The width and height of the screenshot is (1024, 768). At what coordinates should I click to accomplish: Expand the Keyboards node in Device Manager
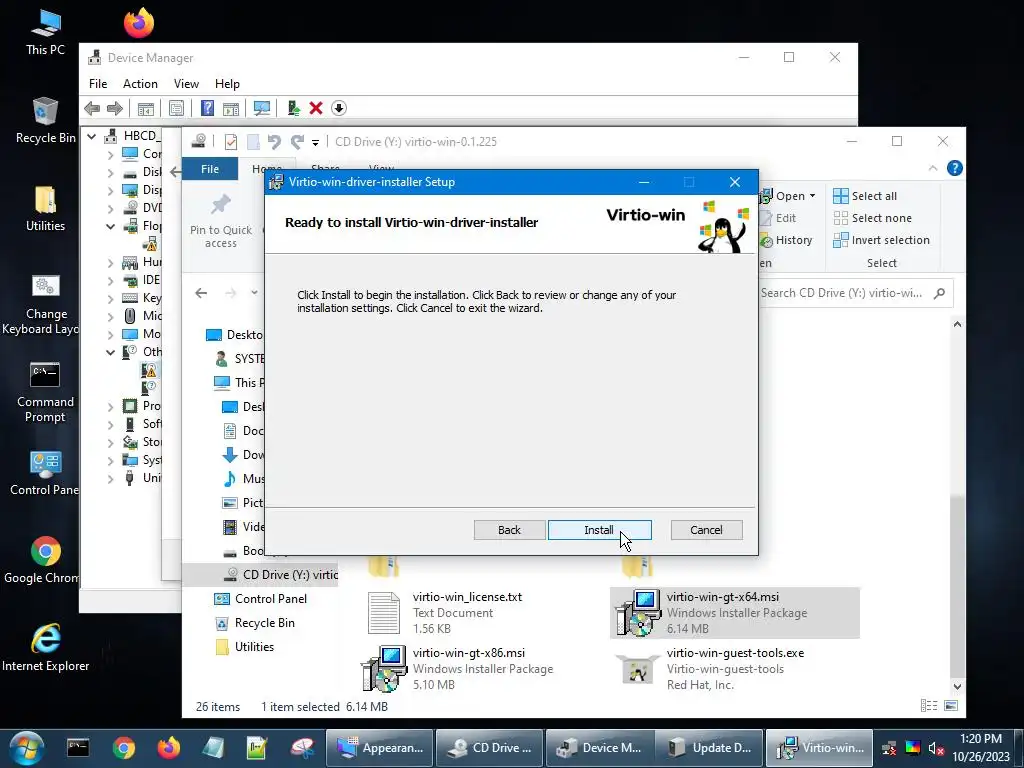pyautogui.click(x=110, y=298)
